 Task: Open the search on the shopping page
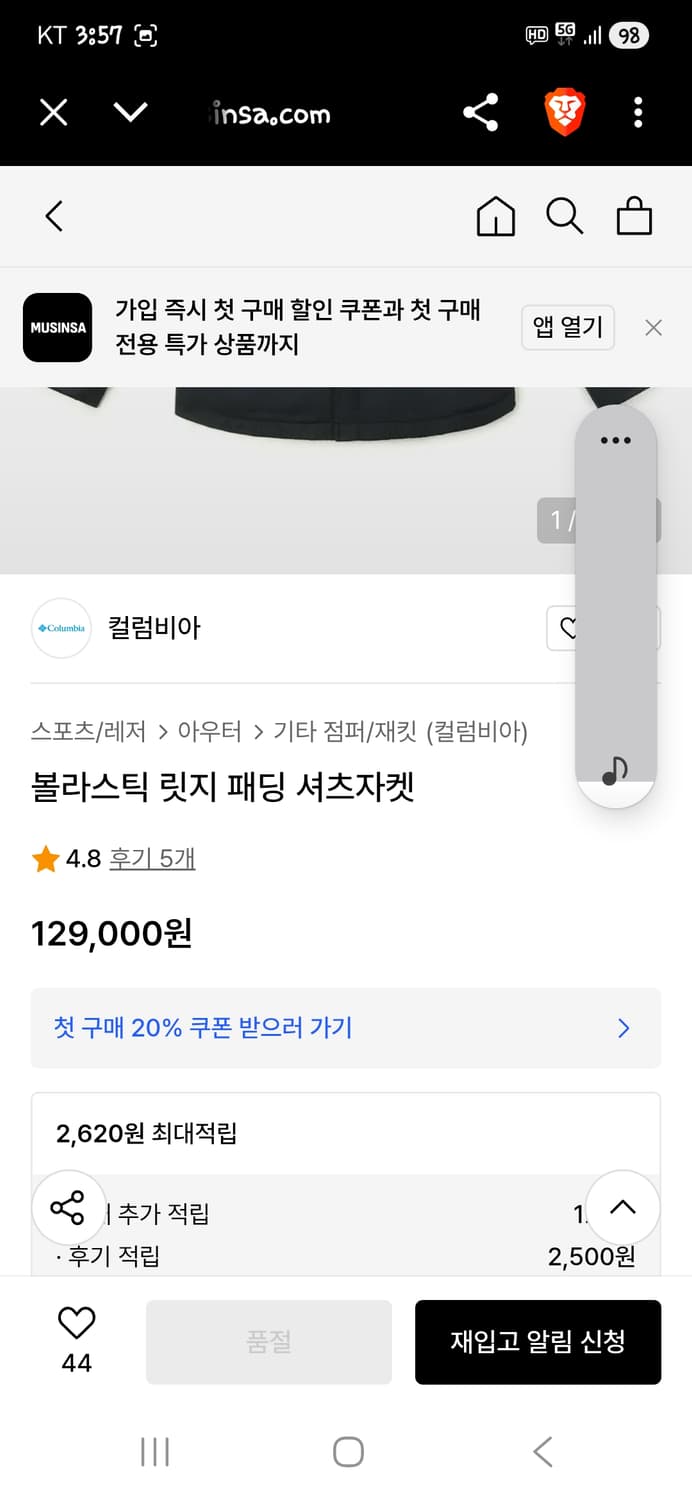point(565,216)
